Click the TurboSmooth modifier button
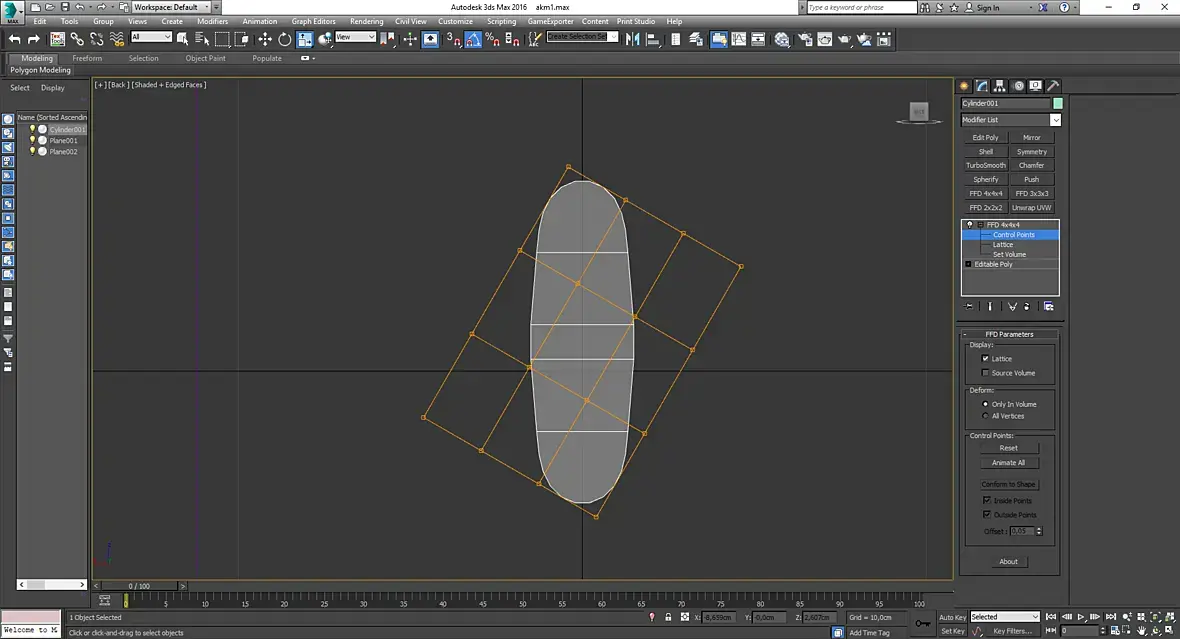This screenshot has width=1180, height=639. [x=985, y=166]
